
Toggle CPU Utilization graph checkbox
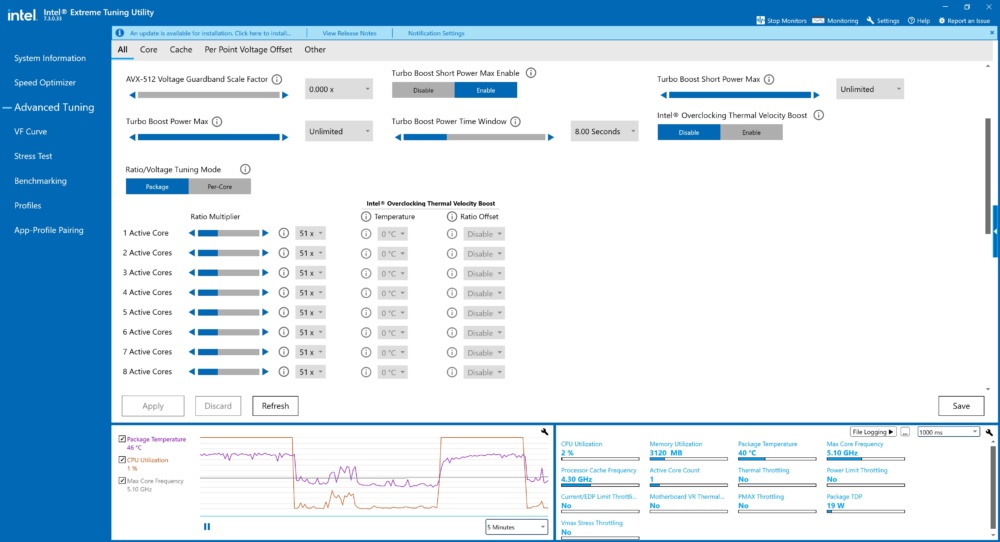click(122, 460)
